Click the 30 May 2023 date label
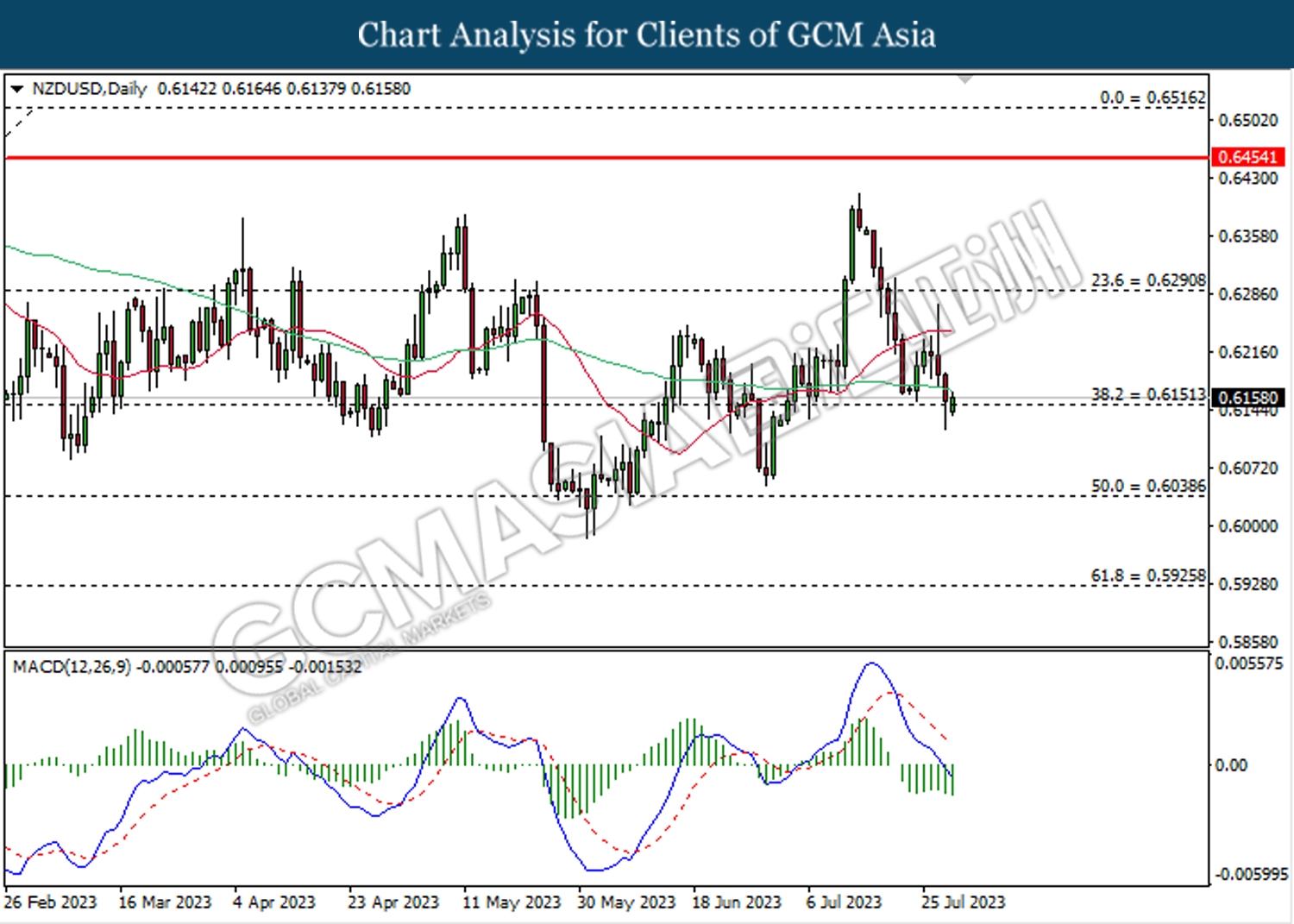 626,902
